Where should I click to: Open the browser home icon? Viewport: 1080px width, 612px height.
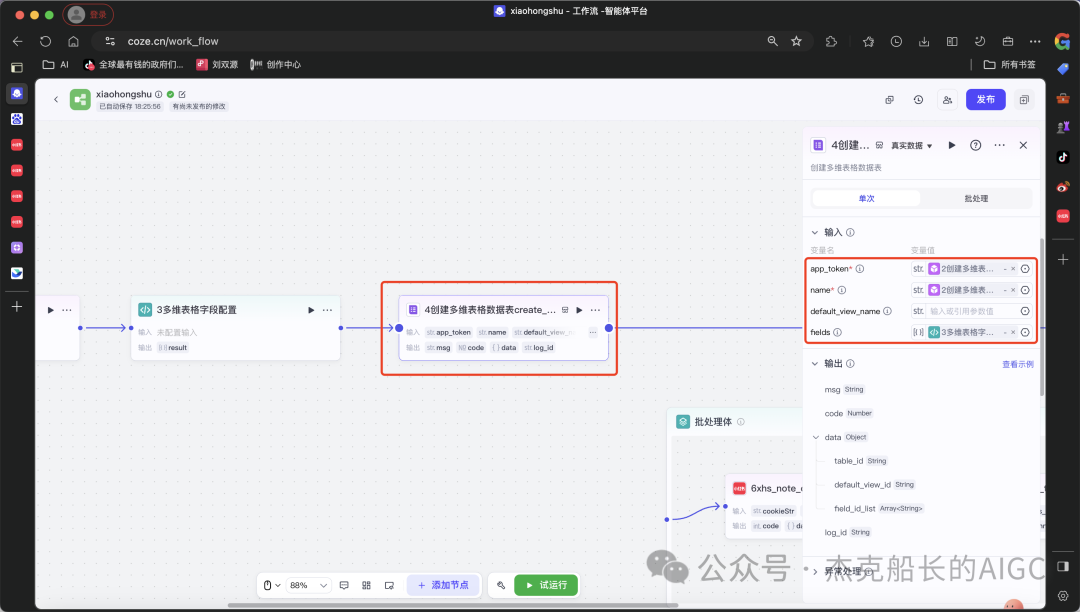pos(73,41)
